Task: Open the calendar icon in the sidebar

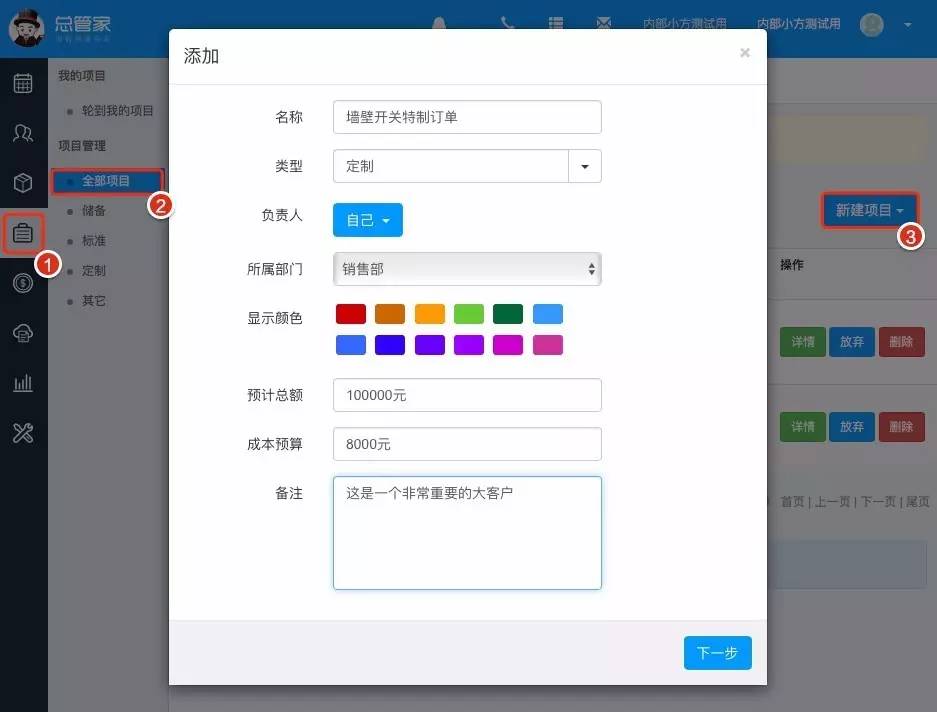Action: (x=23, y=84)
